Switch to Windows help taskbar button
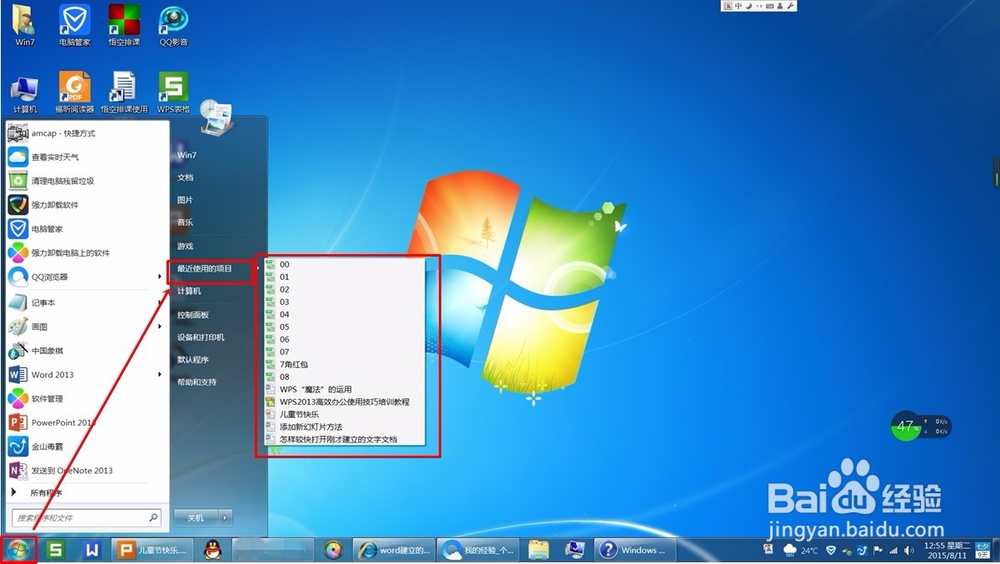Image resolution: width=1000 pixels, height=564 pixels. 635,549
